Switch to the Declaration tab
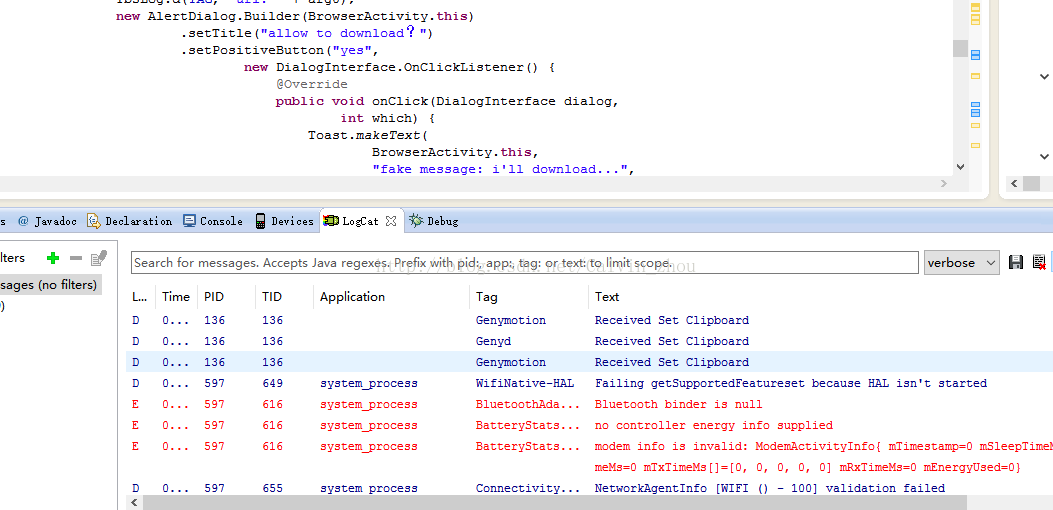Screen dimensions: 1053x510 point(130,221)
